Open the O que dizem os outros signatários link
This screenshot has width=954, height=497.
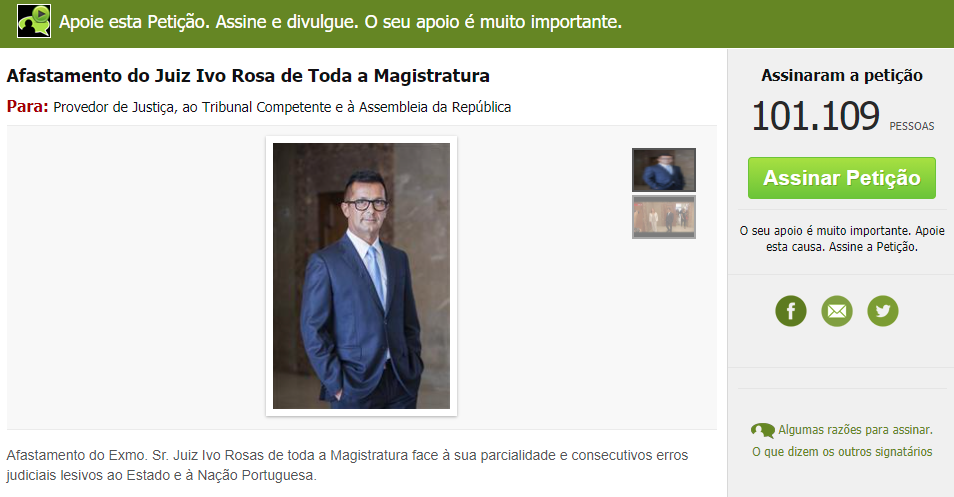[x=842, y=451]
